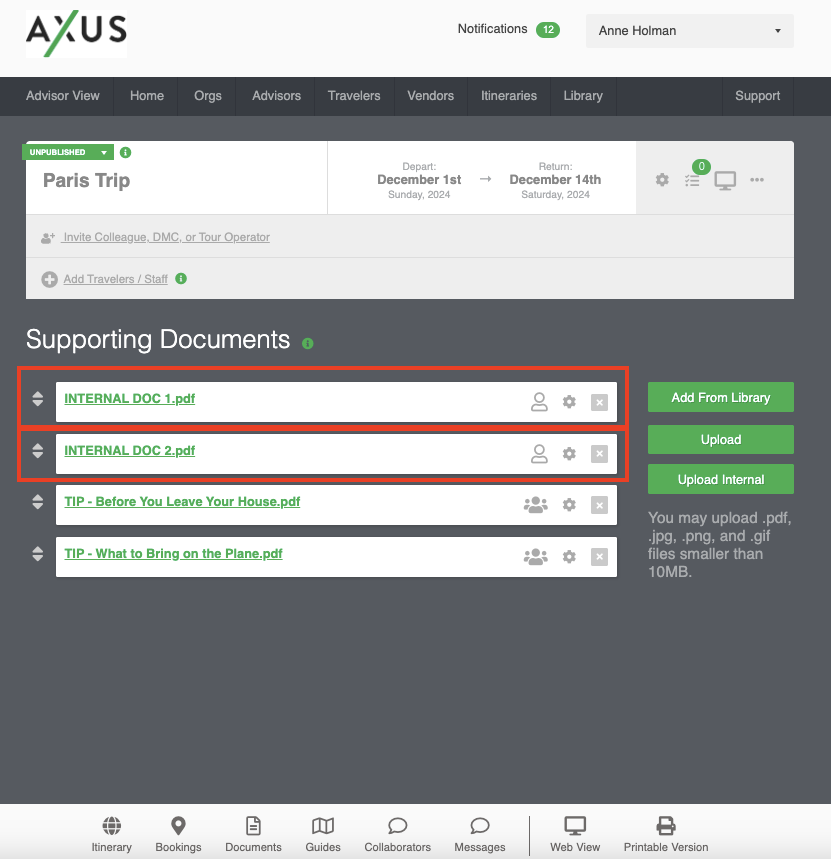831x859 pixels.
Task: Remove TIP - What to Bring on the Plane.pdf
Action: pyautogui.click(x=599, y=557)
